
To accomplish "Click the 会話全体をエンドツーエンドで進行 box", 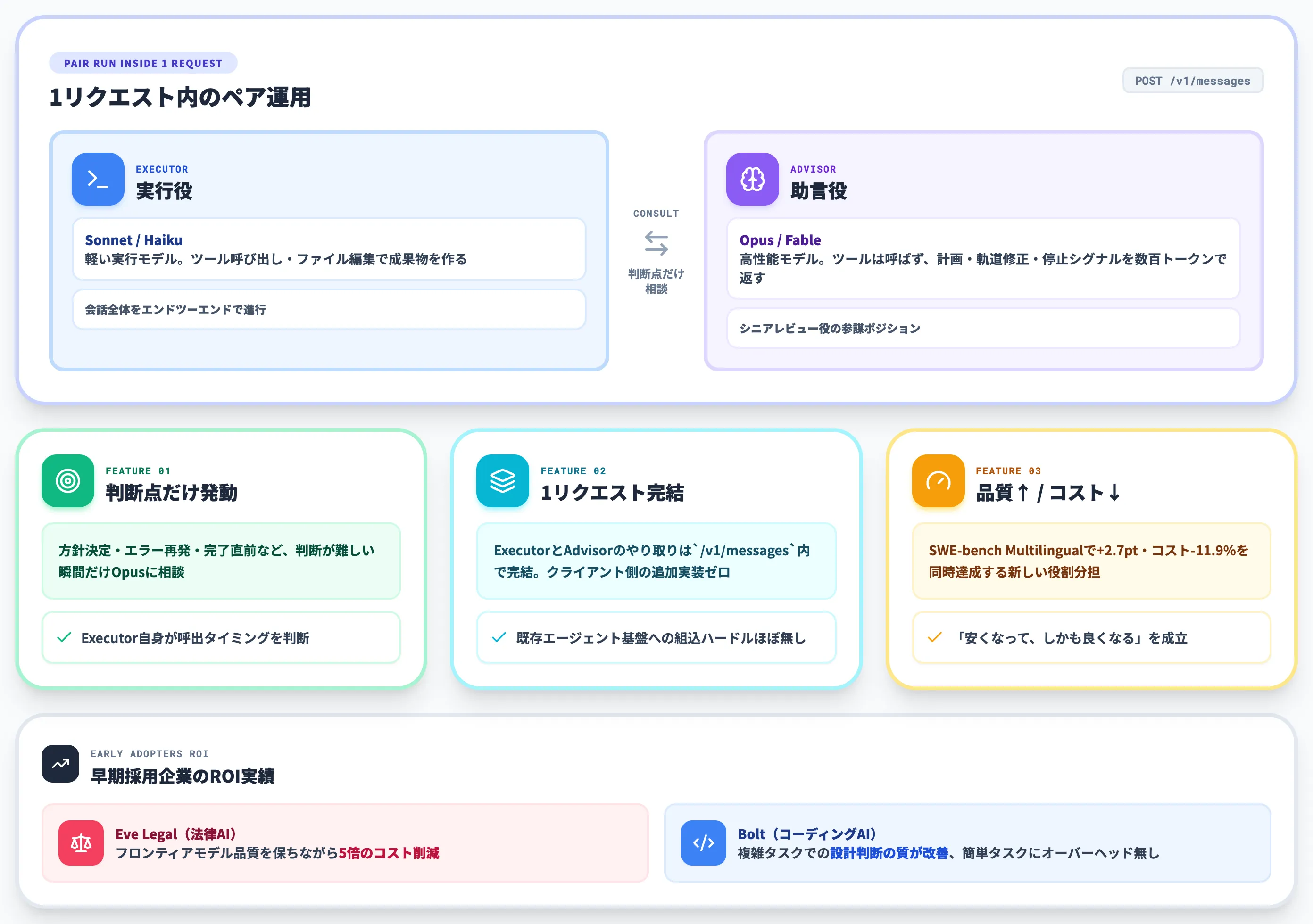I will click(x=329, y=309).
